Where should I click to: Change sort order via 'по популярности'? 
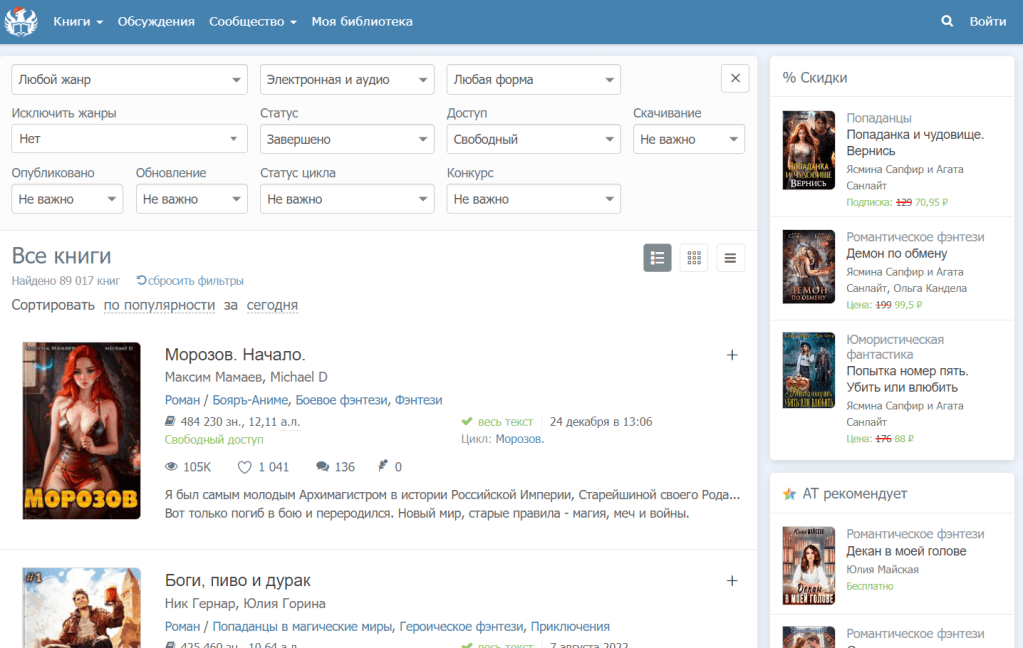159,305
